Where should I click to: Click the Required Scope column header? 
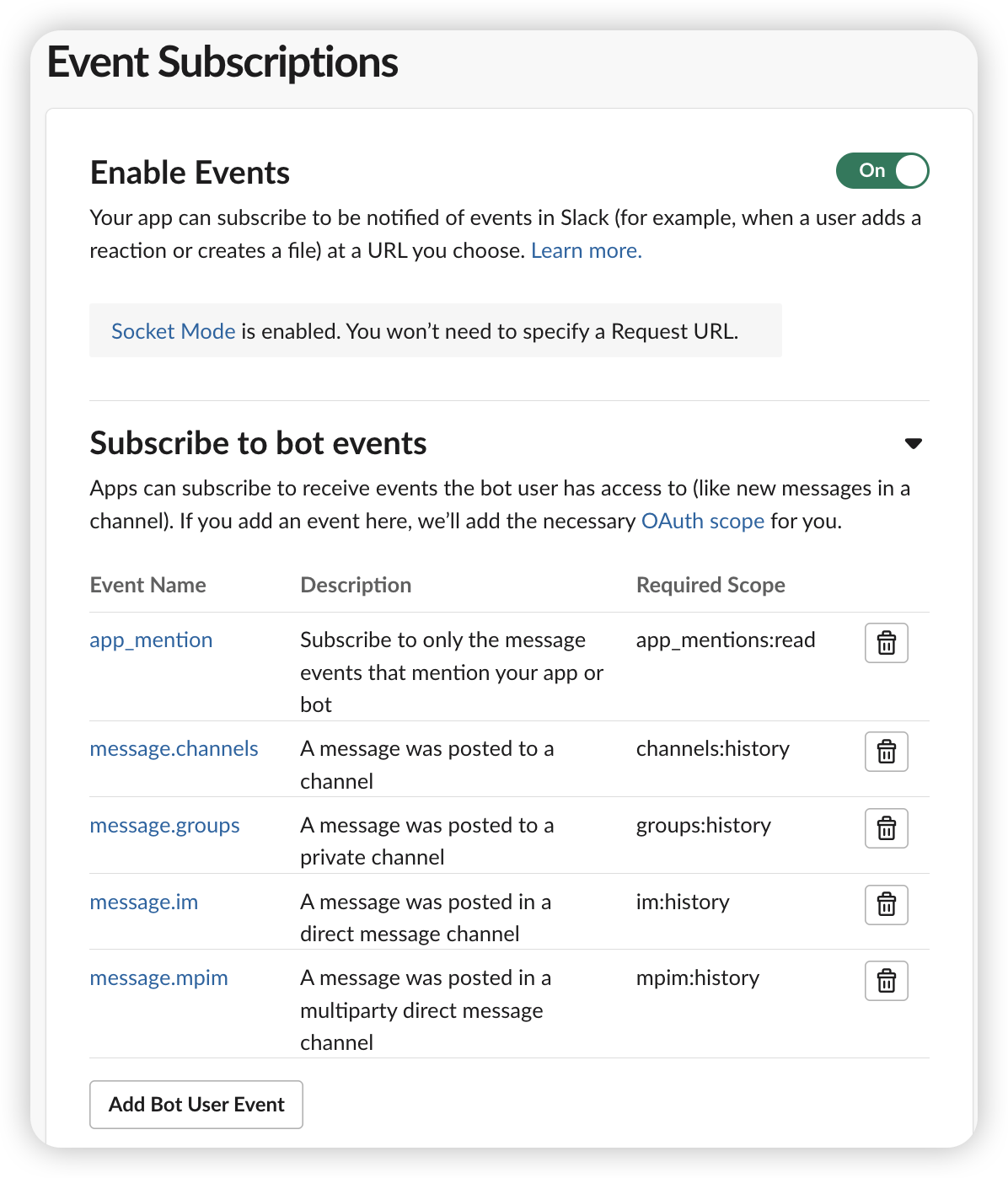[x=710, y=584]
